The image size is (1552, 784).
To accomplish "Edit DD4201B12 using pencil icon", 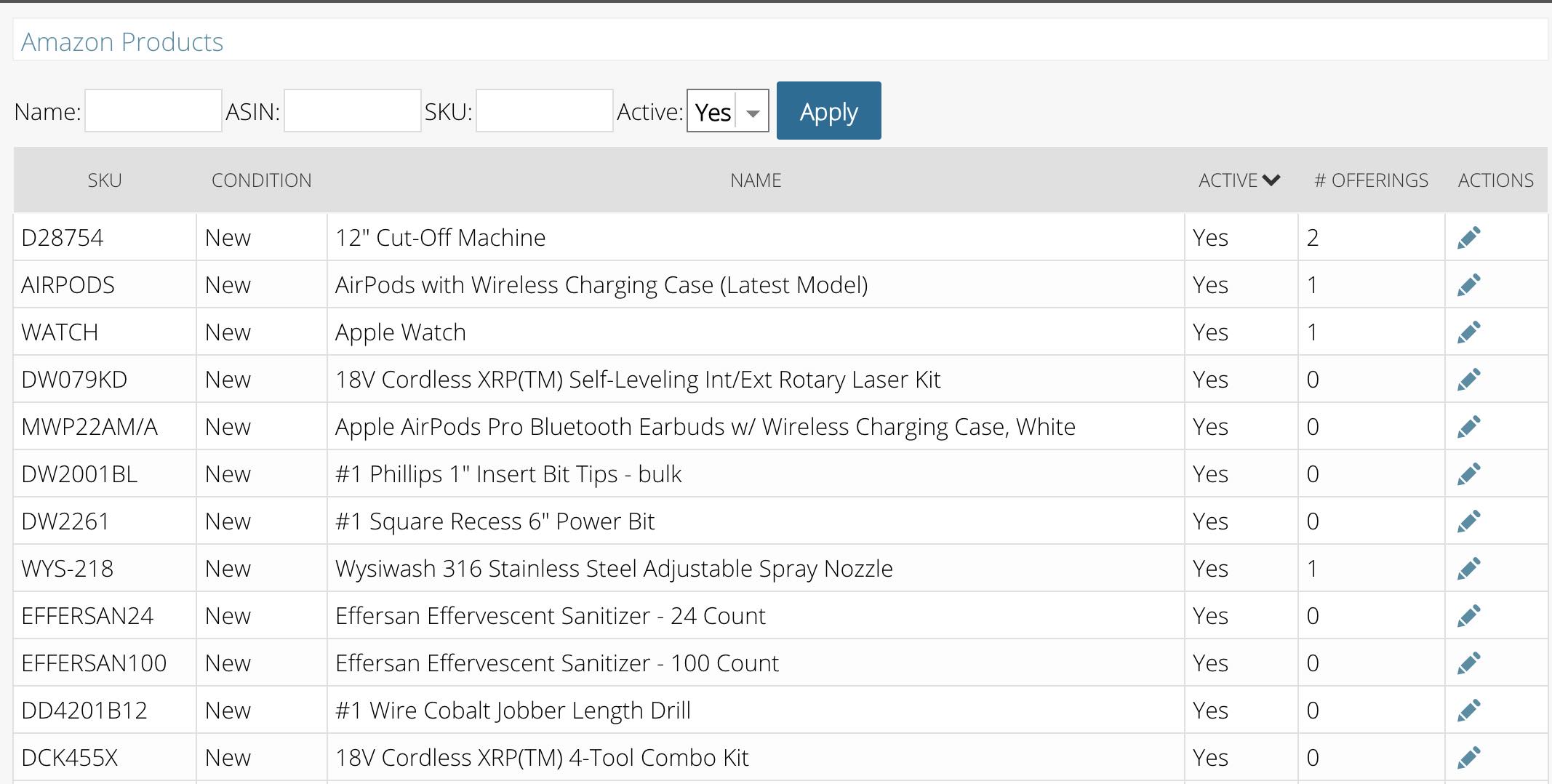I will coord(1468,711).
